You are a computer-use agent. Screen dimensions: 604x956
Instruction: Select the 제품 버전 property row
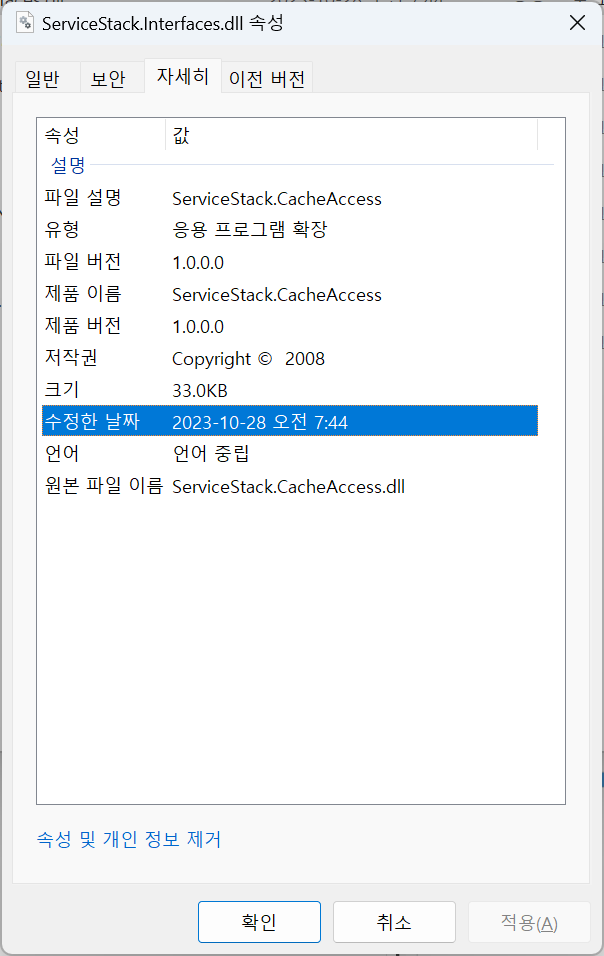pyautogui.click(x=290, y=326)
